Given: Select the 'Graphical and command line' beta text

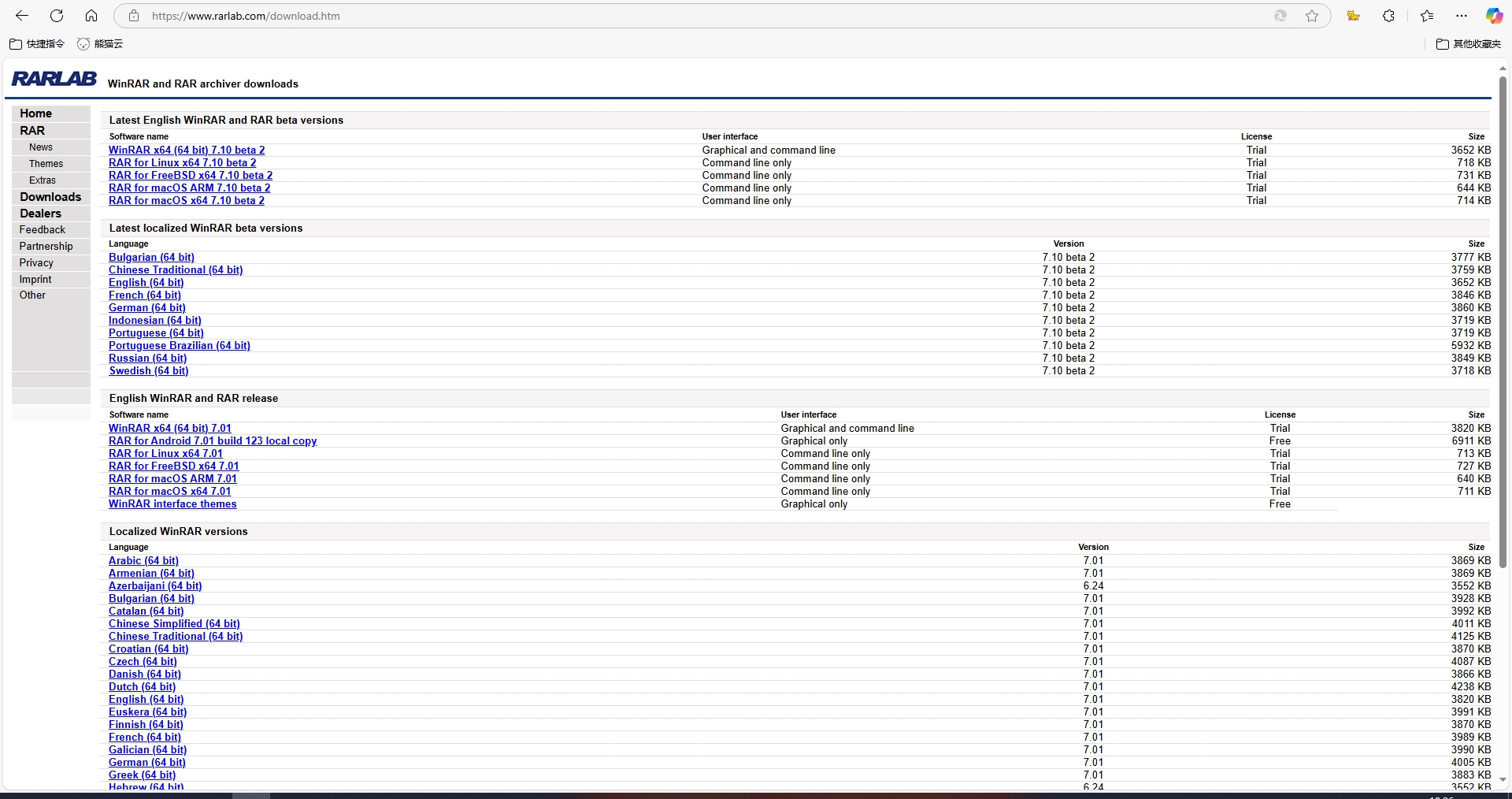Looking at the screenshot, I should tap(769, 151).
